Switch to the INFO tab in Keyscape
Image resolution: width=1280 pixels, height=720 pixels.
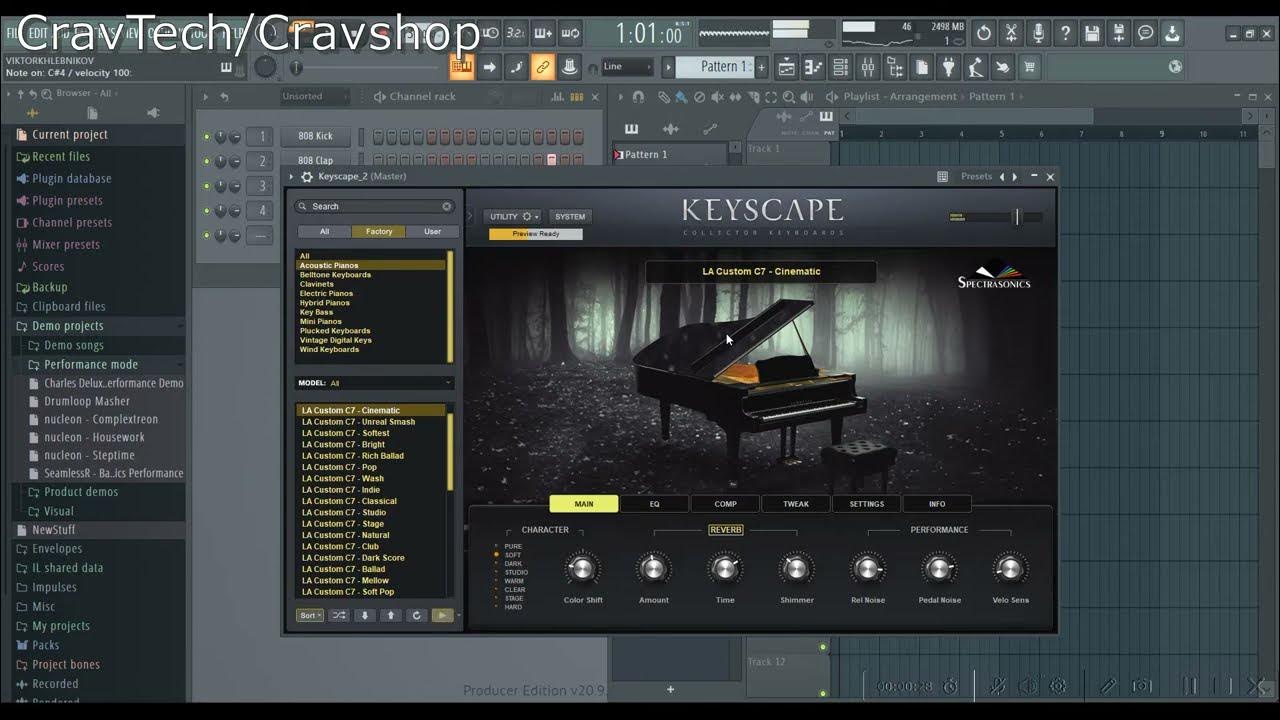click(937, 504)
